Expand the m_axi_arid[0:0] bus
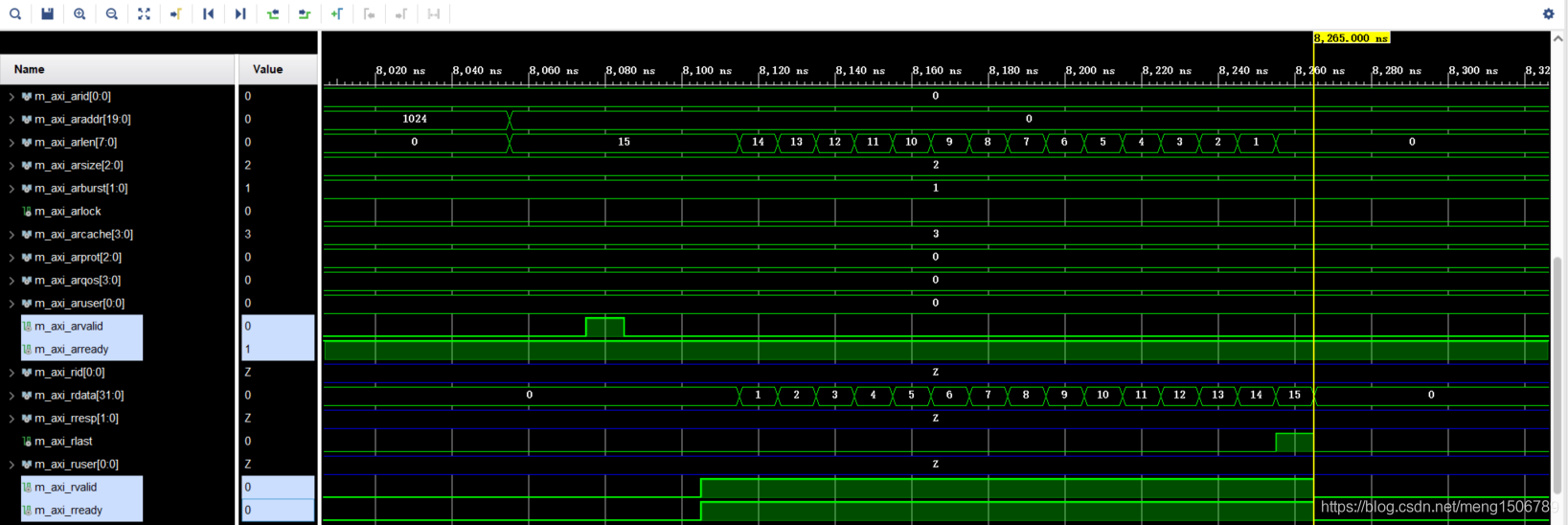 click(11, 97)
